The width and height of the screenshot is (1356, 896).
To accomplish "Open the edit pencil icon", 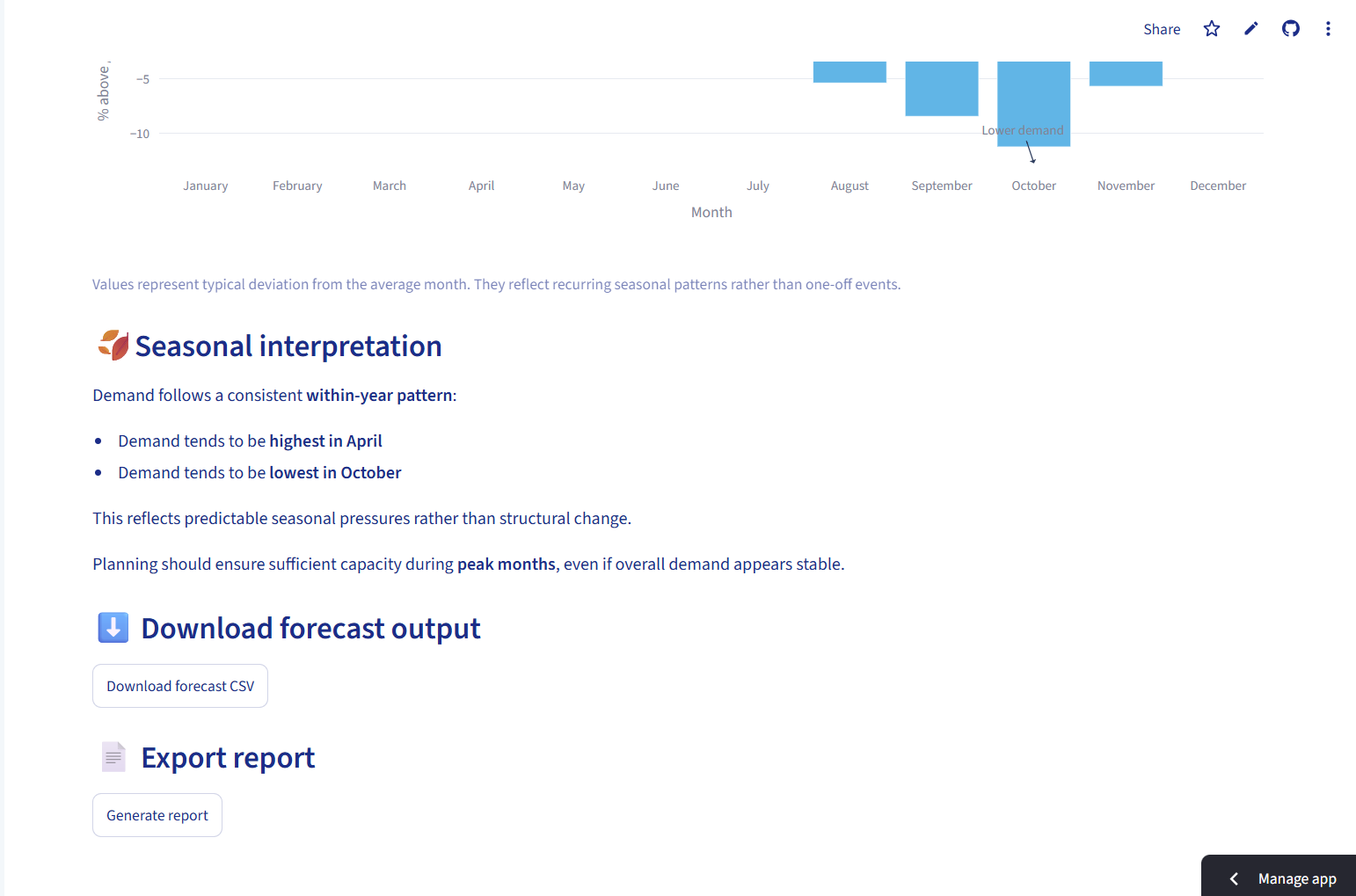I will click(x=1251, y=29).
